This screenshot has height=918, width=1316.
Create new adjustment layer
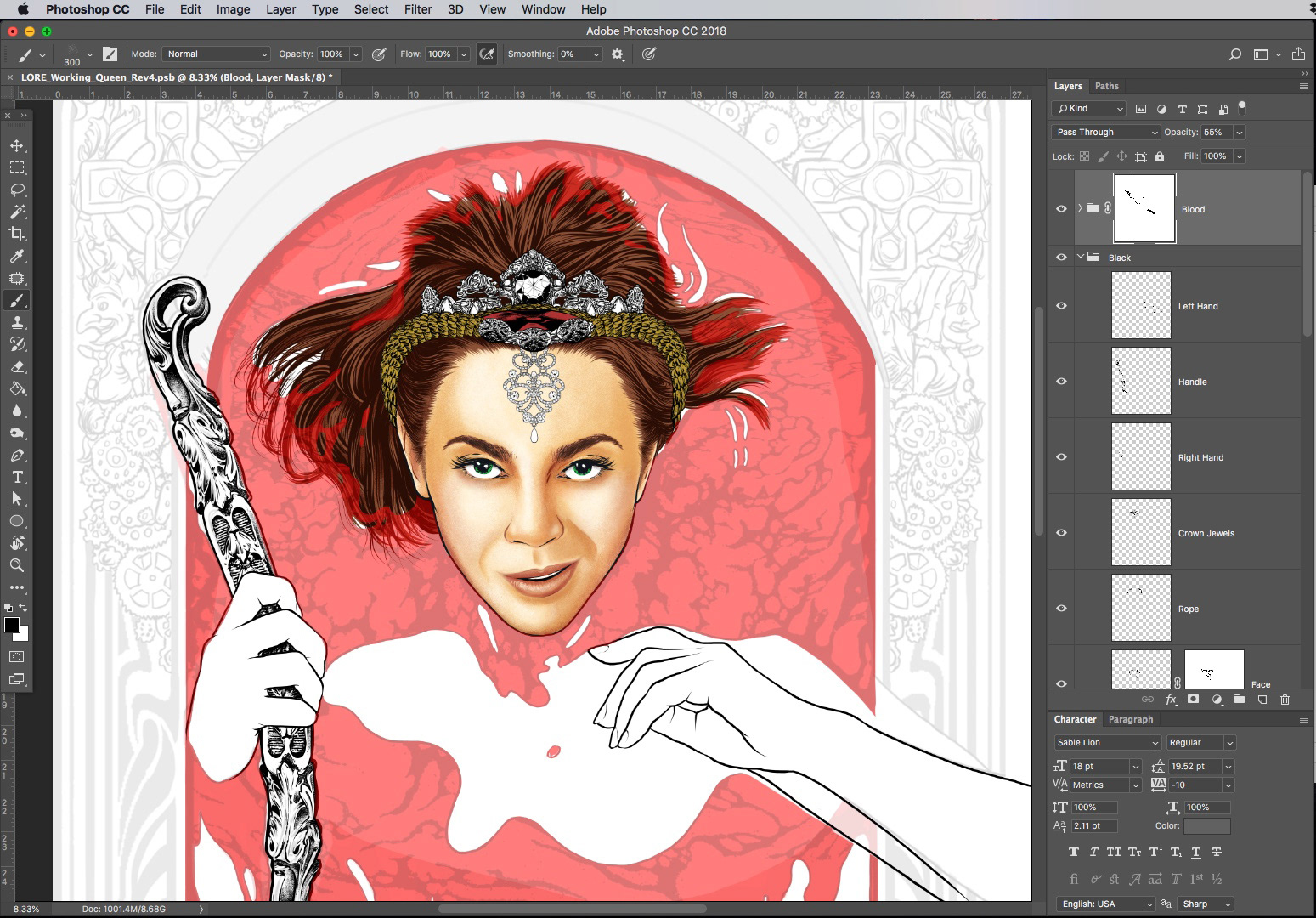[x=1217, y=699]
